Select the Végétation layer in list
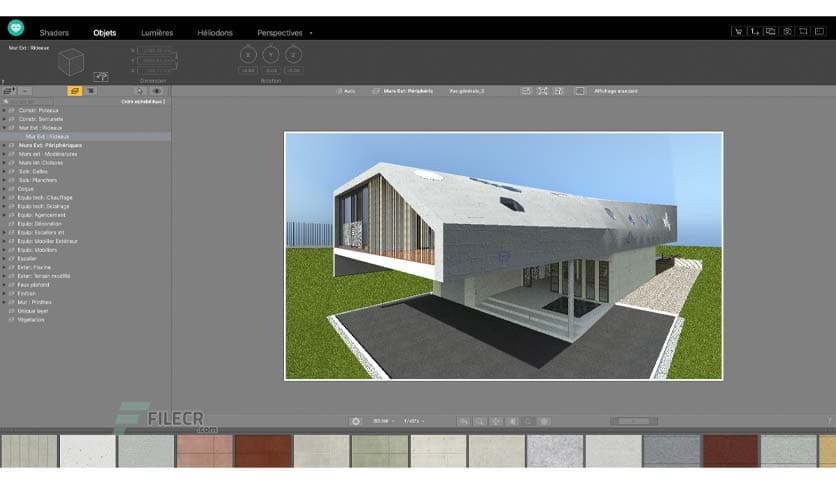This screenshot has width=836, height=484. point(32,320)
